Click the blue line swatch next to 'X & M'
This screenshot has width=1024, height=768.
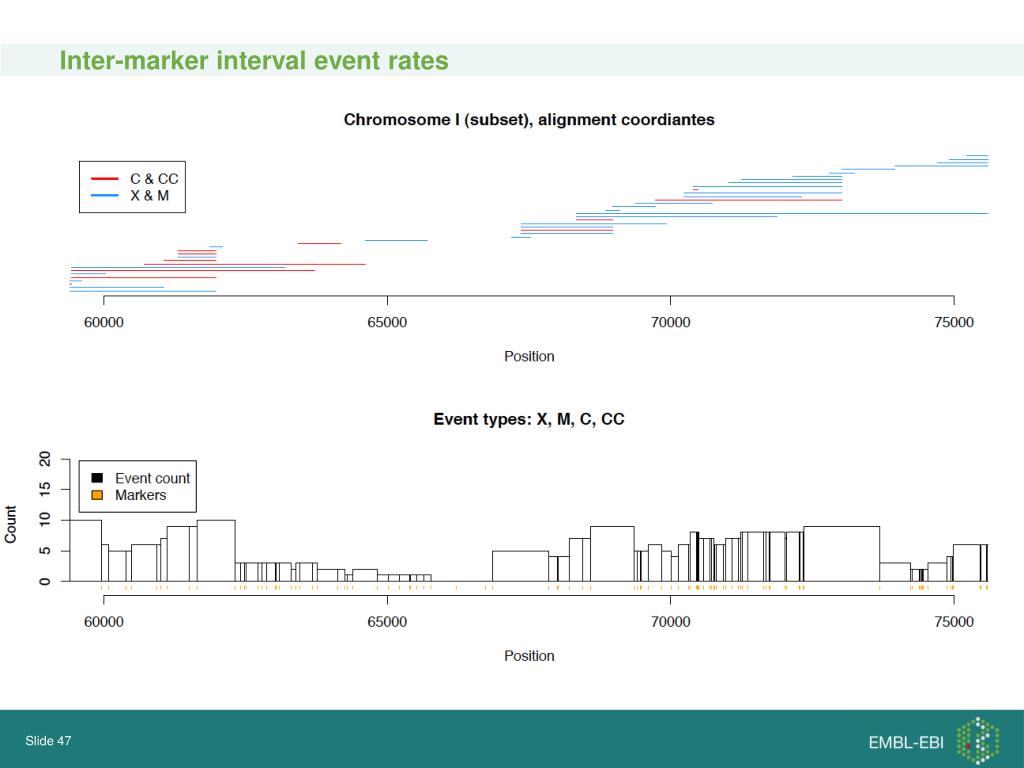click(x=104, y=195)
